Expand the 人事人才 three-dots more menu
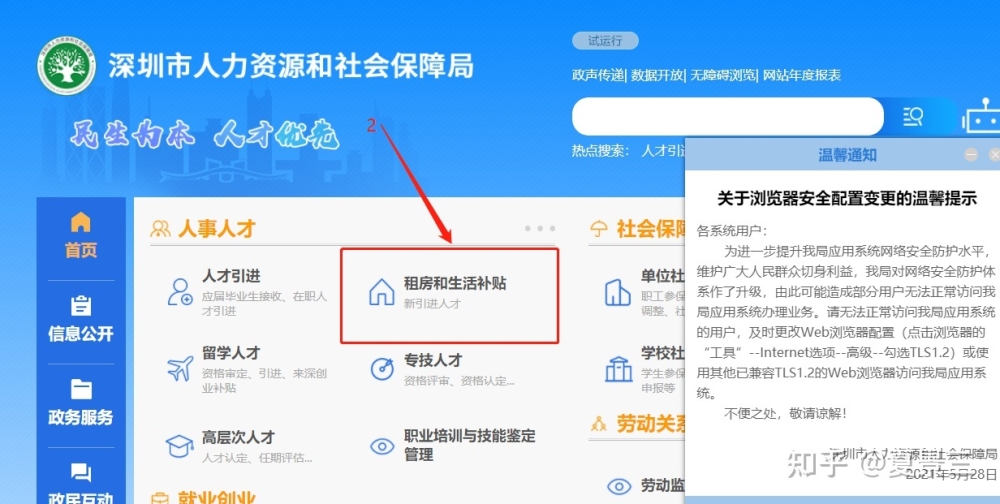This screenshot has height=504, width=1000. 540,228
